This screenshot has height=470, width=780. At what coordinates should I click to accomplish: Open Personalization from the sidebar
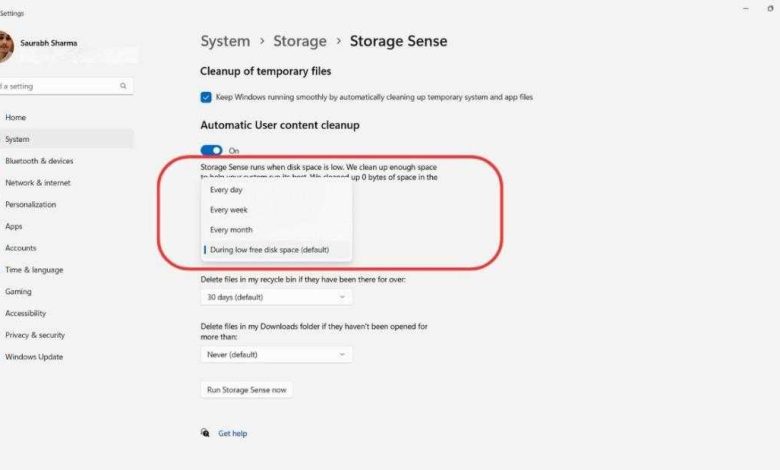pos(31,204)
